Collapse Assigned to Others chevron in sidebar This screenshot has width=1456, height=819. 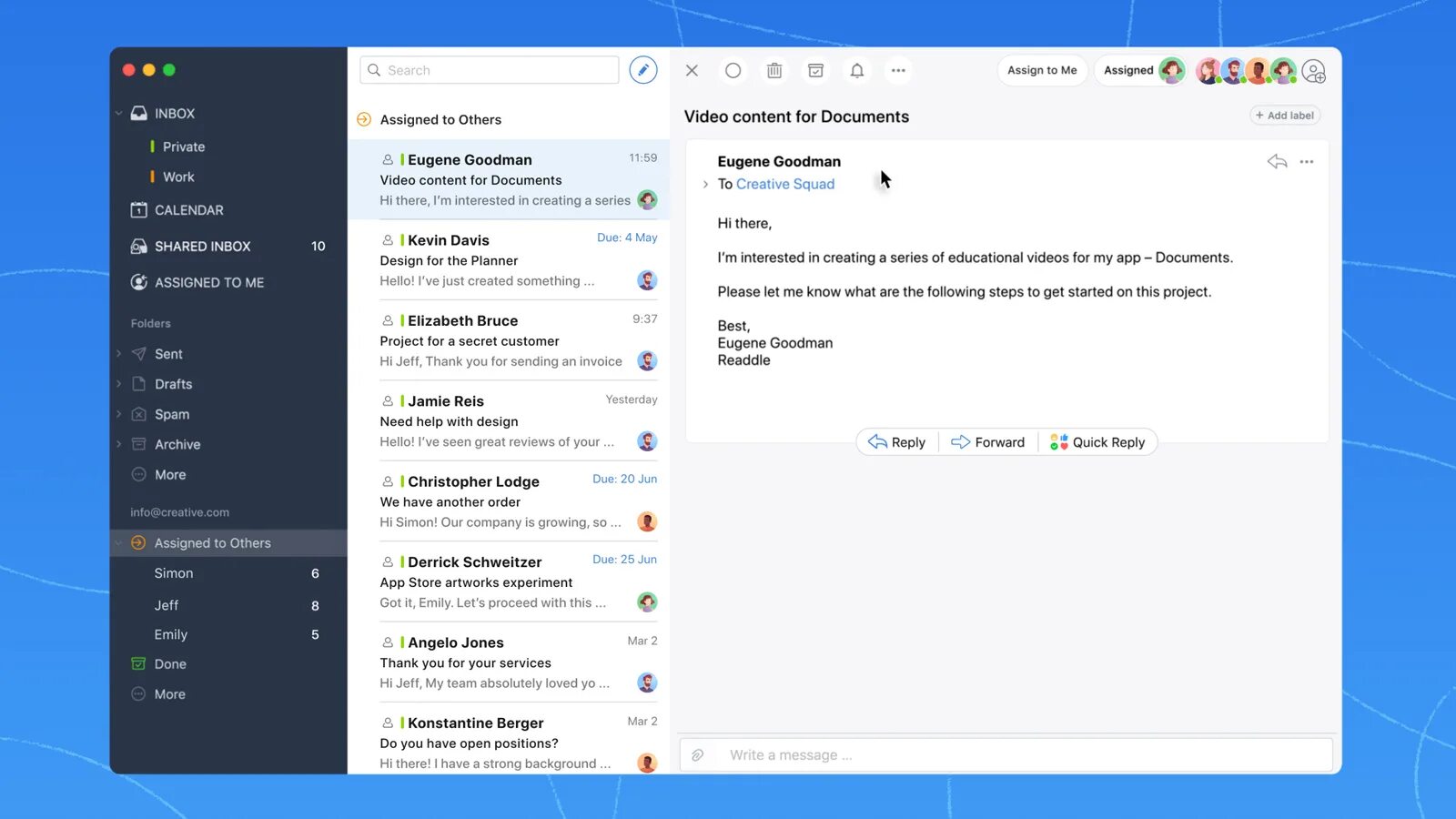click(118, 543)
